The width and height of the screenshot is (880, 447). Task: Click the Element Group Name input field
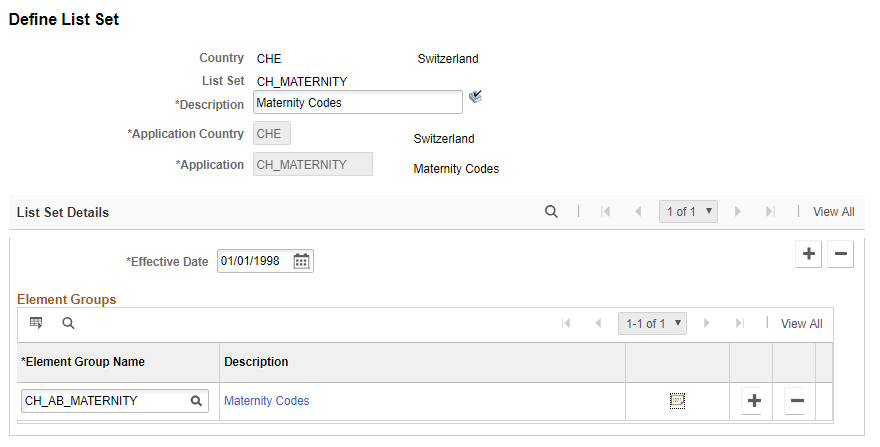point(103,401)
